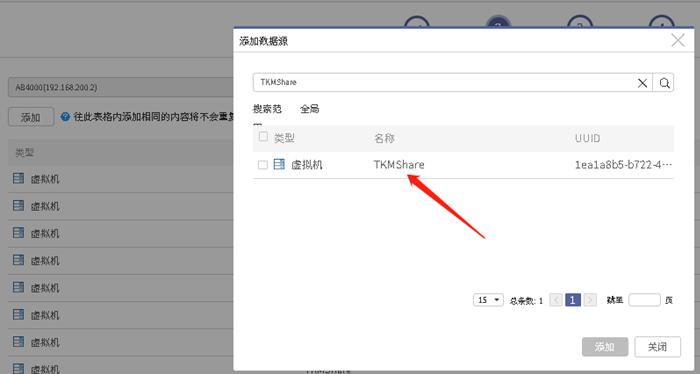Clear the TKMShare search text with X icon

pos(642,83)
